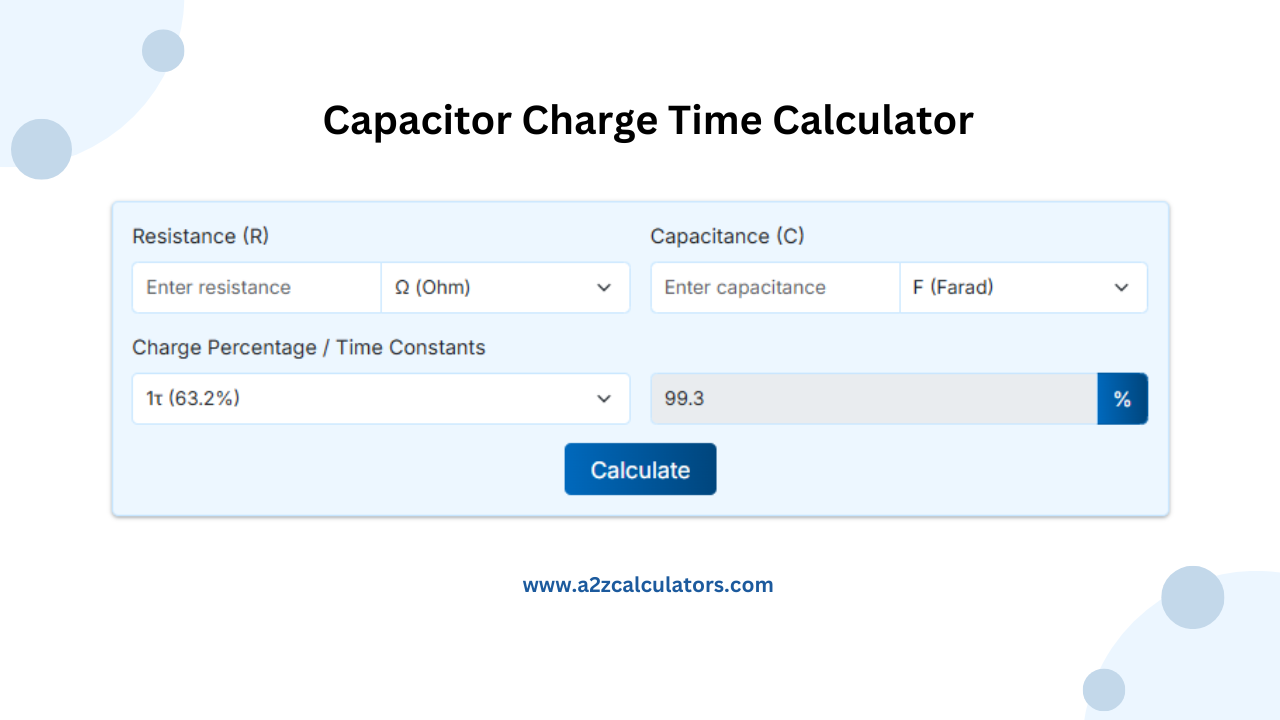This screenshot has height=720, width=1280.
Task: Open the F (Farad) capacitance unit selector
Action: click(x=1023, y=287)
